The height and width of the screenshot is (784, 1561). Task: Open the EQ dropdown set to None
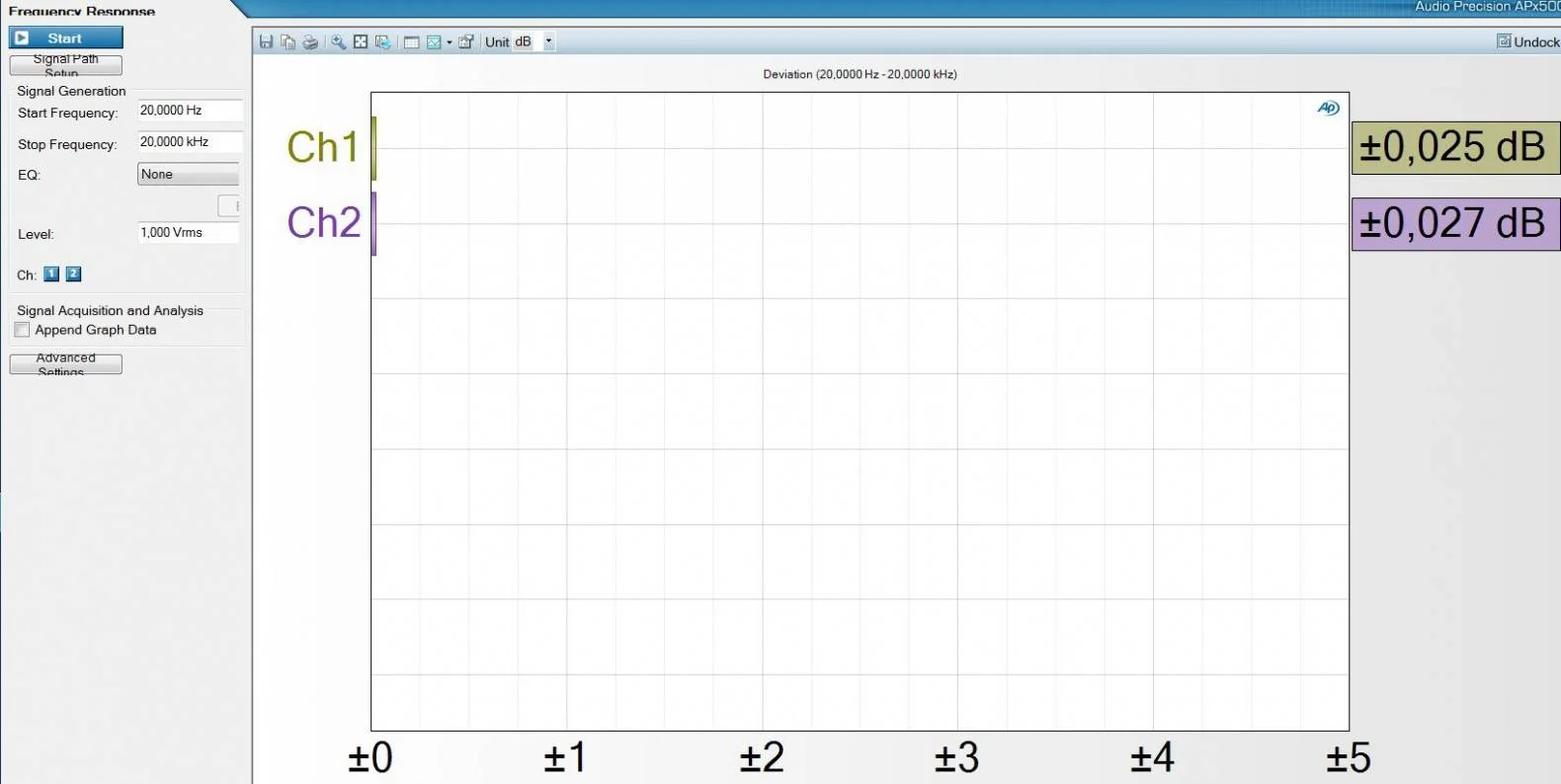[188, 174]
